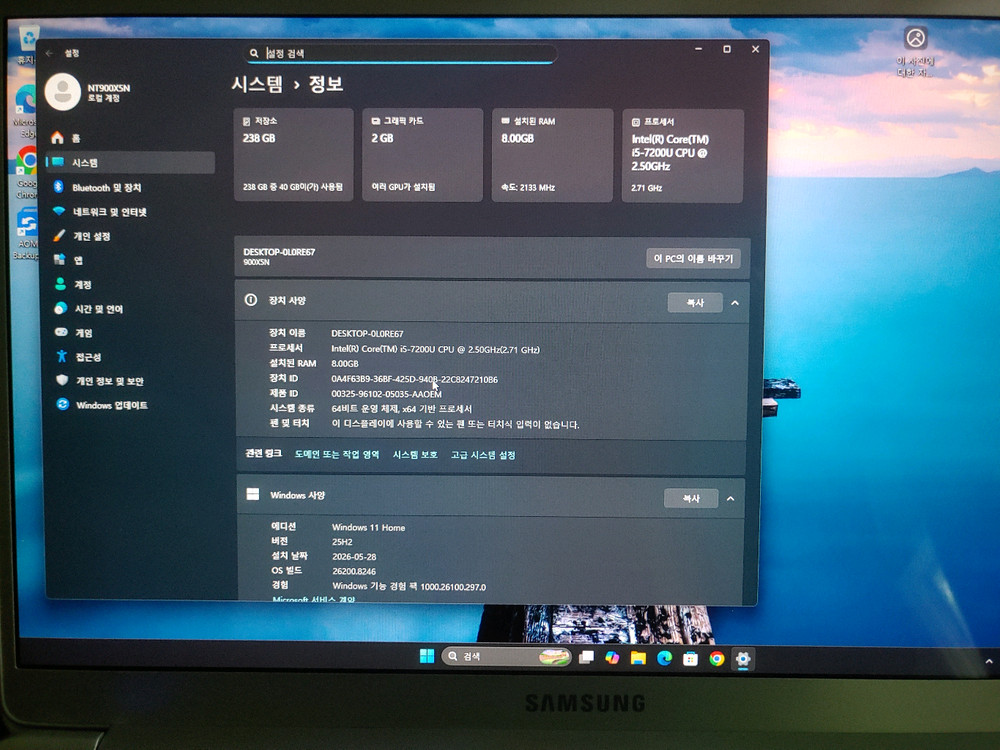
Task: Open 게임 settings category
Action: coord(130,333)
